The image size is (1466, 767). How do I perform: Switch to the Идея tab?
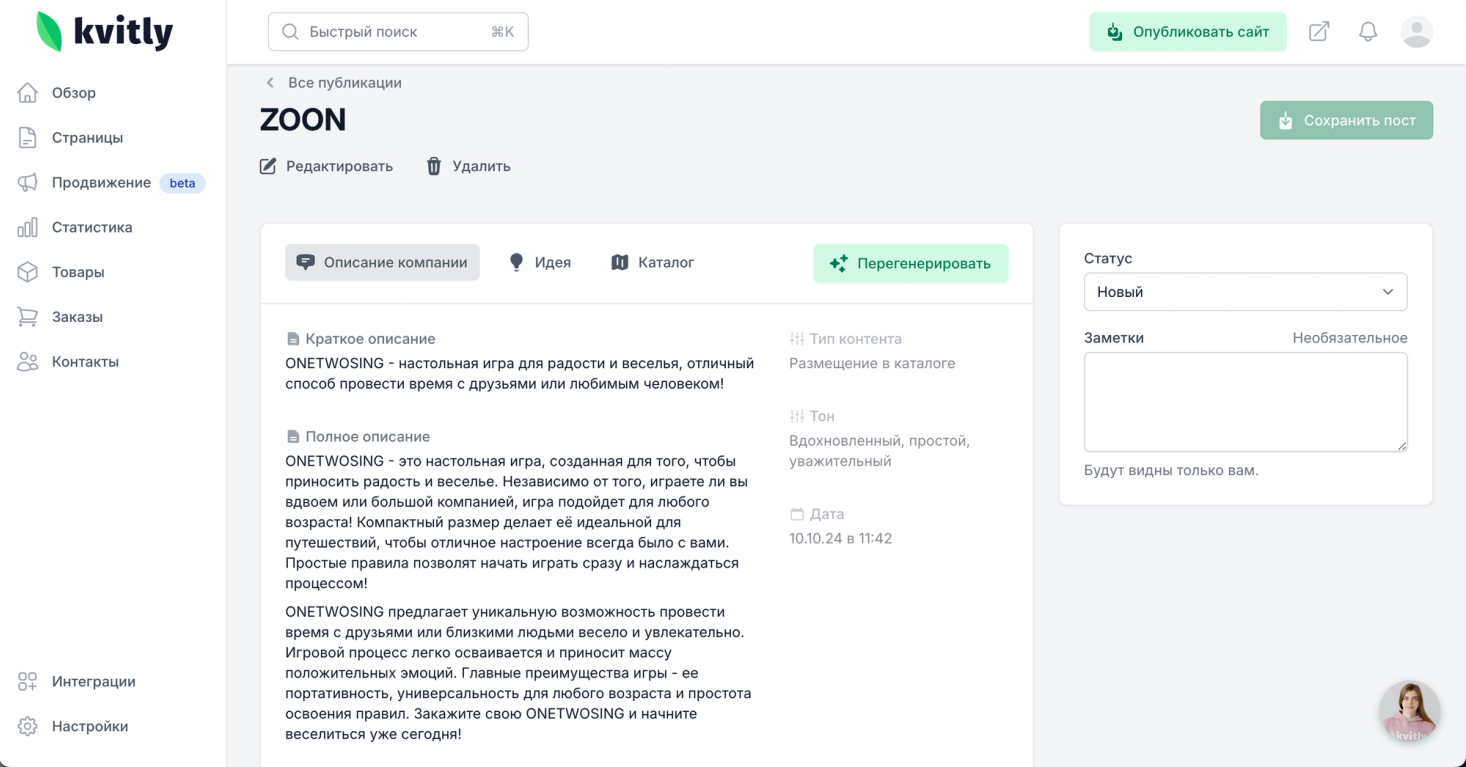pos(540,262)
